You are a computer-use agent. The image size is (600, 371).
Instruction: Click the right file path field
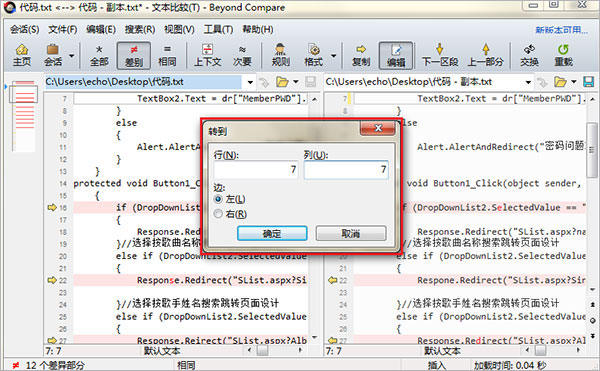[424, 82]
